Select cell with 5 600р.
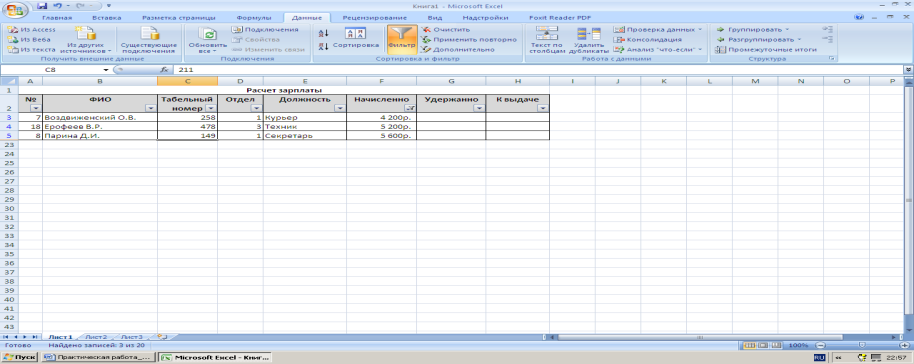The height and width of the screenshot is (364, 914). pos(381,135)
